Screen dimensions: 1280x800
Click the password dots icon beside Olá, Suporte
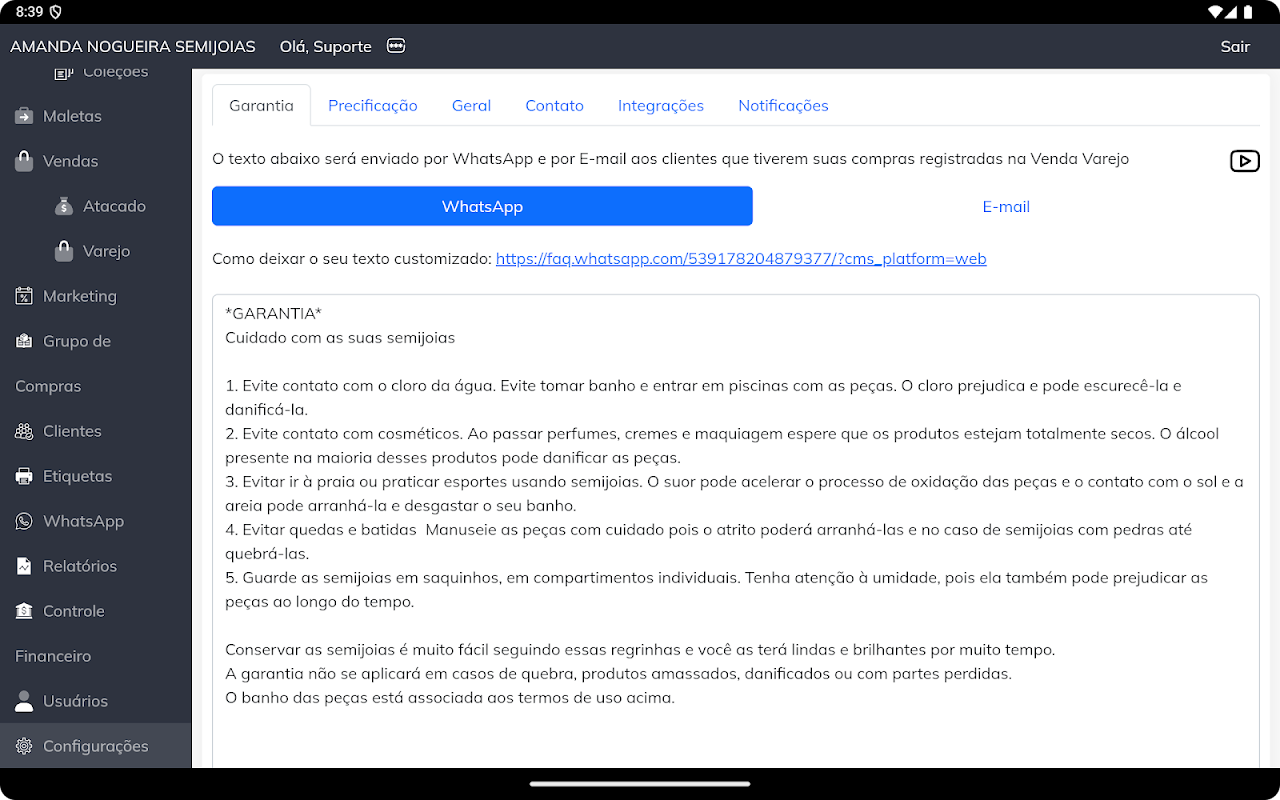click(396, 46)
